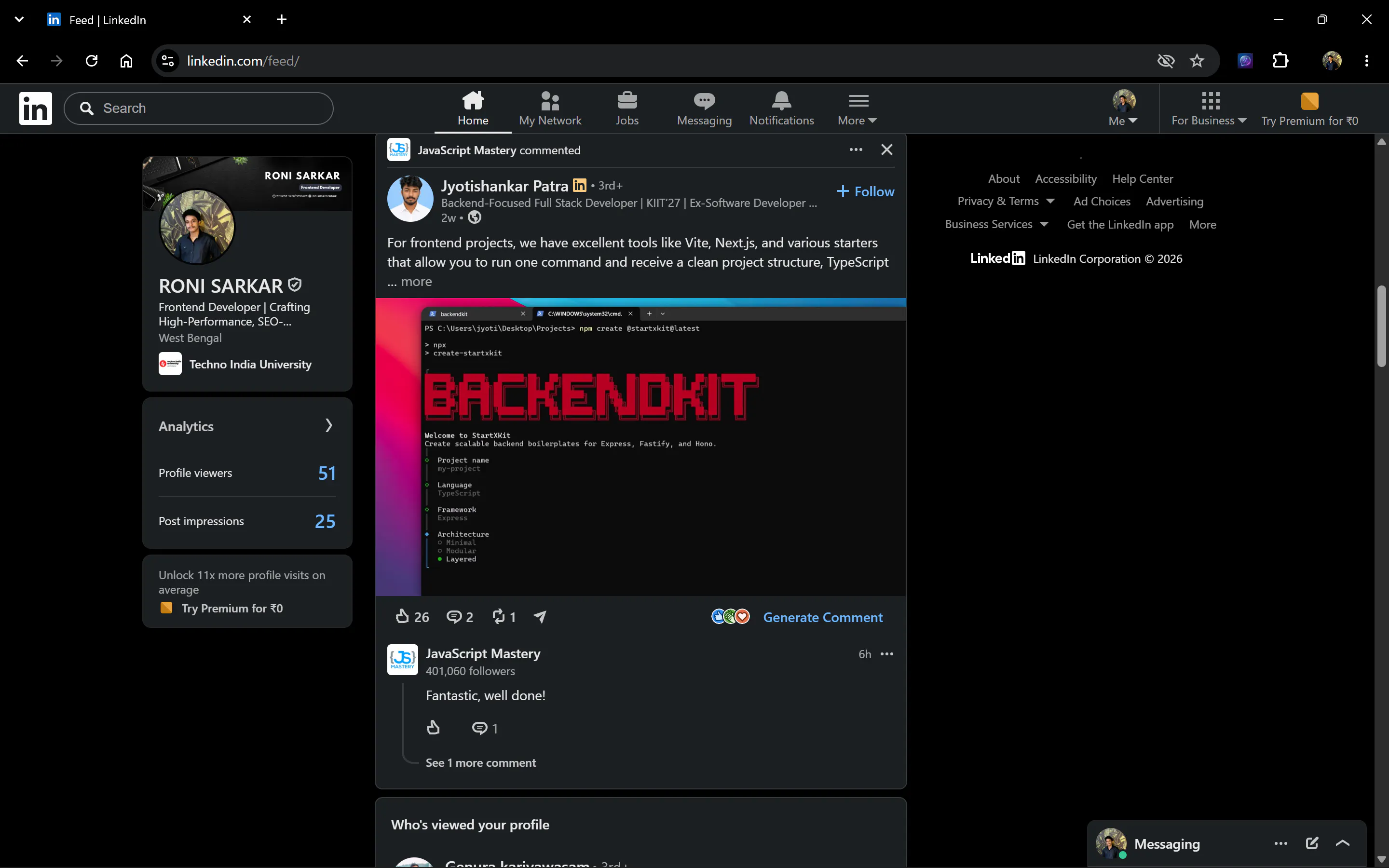The height and width of the screenshot is (868, 1389).
Task: Open the About footer link
Action: coord(1004,179)
